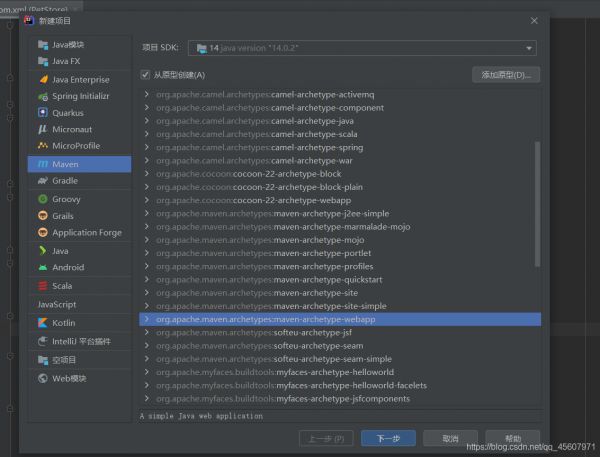Select maven-archetype-site-simple row
The height and width of the screenshot is (457, 600).
coord(340,306)
